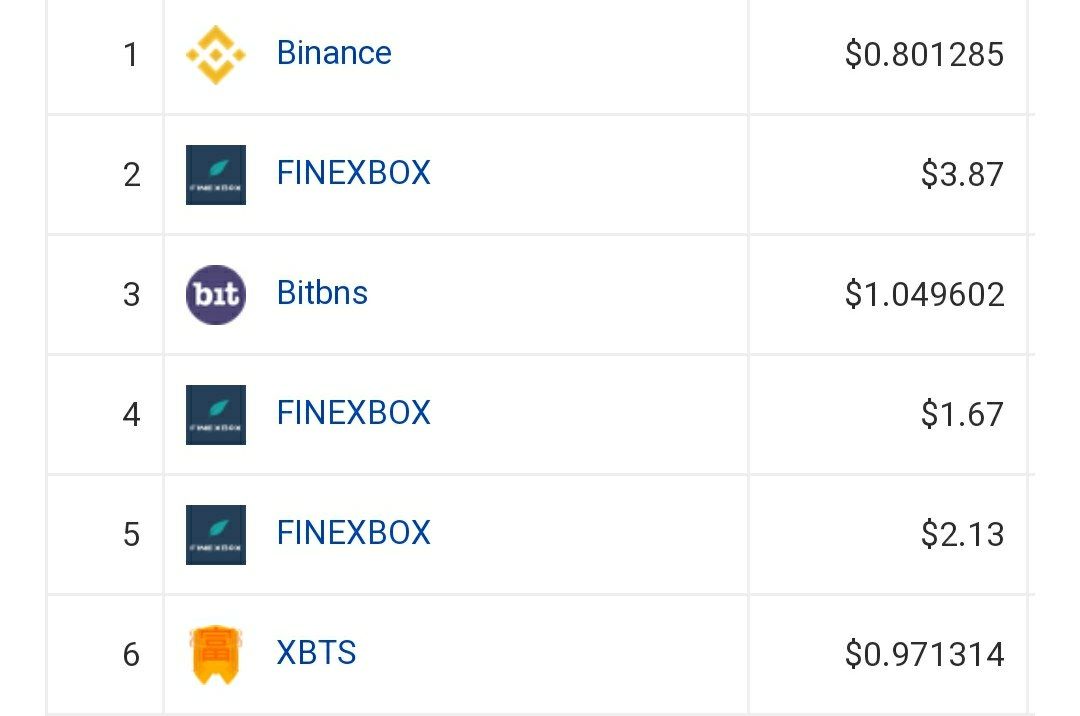Screen dimensions: 1080x716
Task: Open the XBTS exchange link
Action: [316, 653]
